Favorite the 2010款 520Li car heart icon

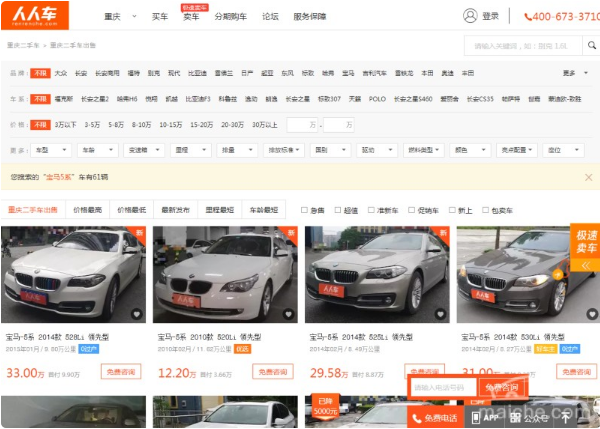[x=289, y=314]
